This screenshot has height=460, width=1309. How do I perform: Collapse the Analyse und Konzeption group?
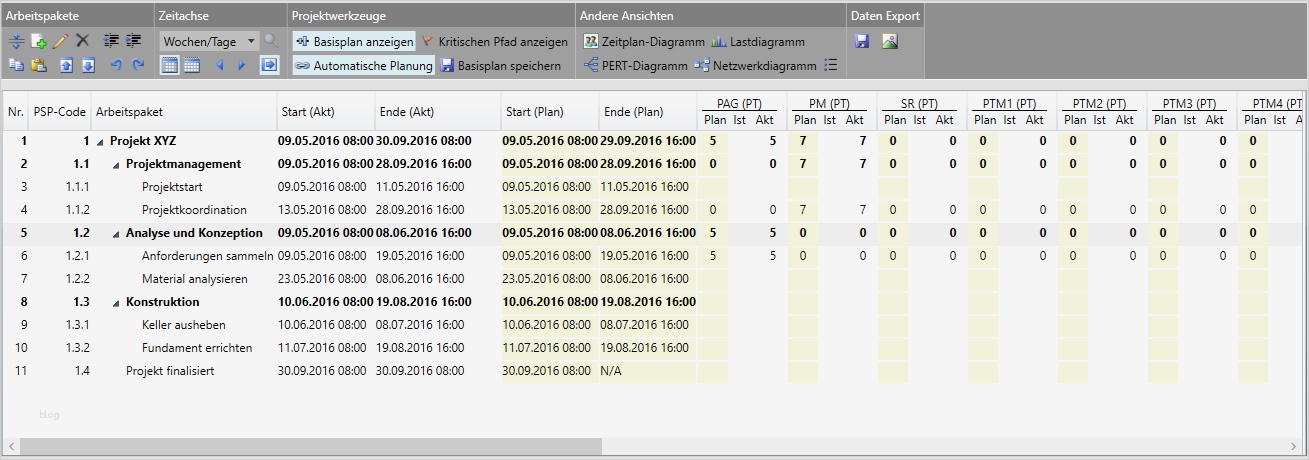tap(116, 234)
